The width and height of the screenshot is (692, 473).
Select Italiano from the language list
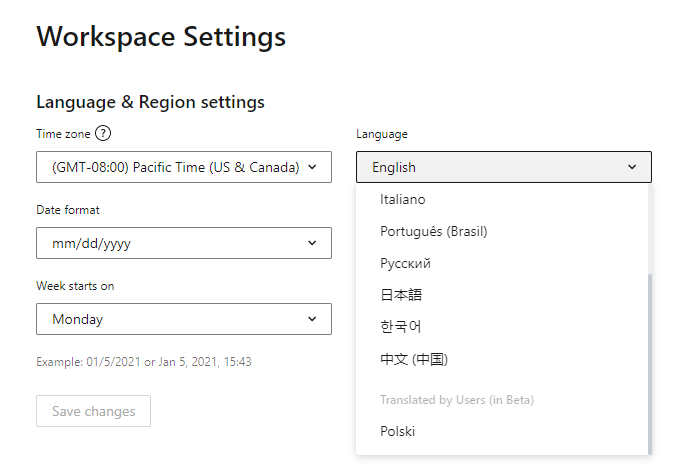click(403, 199)
